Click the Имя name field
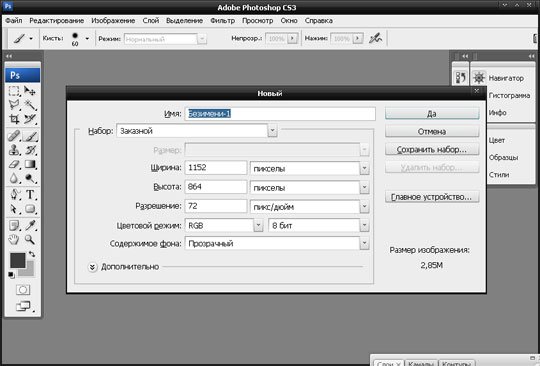 [x=280, y=114]
